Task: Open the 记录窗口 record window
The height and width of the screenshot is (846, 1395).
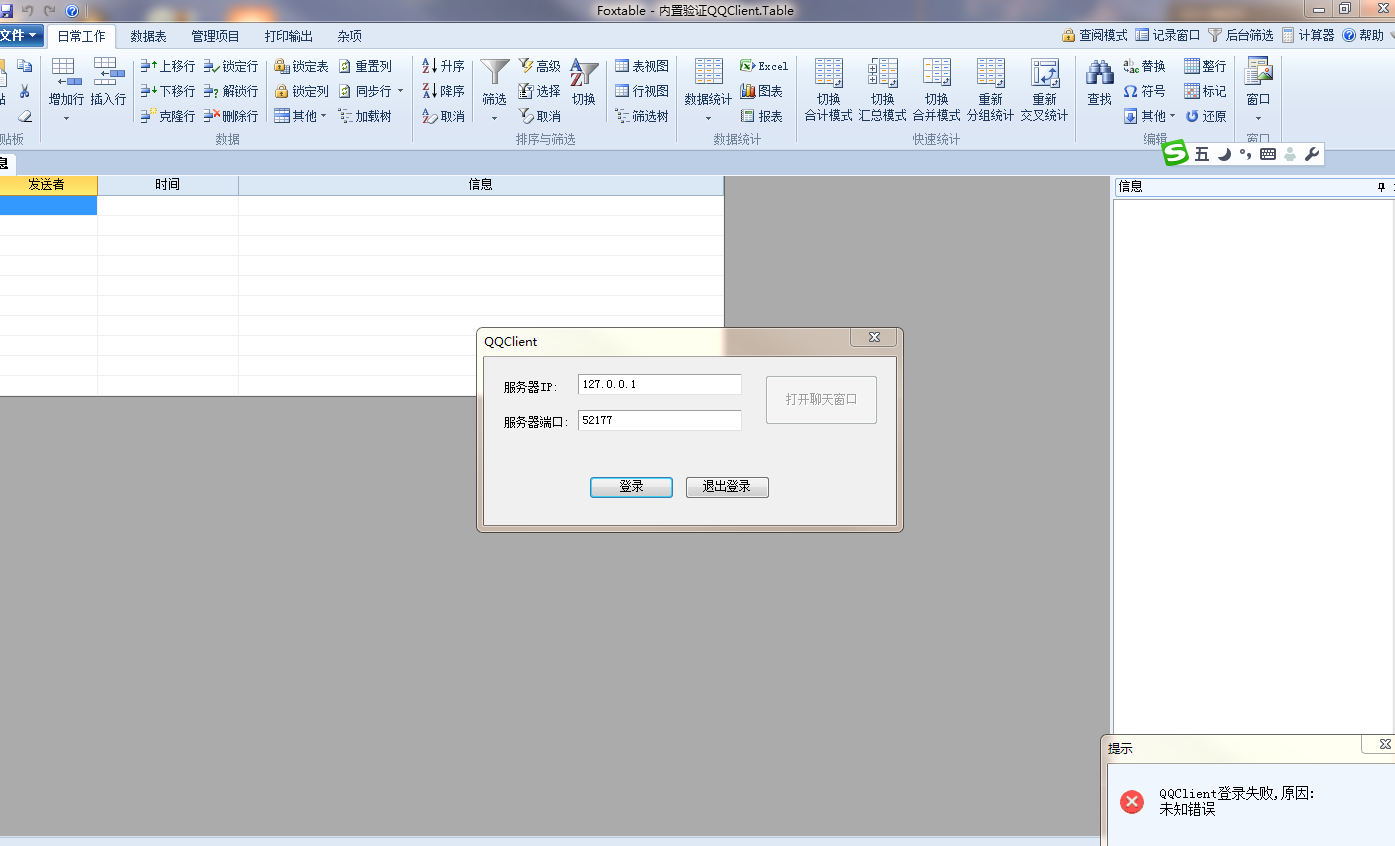Action: coord(1167,35)
